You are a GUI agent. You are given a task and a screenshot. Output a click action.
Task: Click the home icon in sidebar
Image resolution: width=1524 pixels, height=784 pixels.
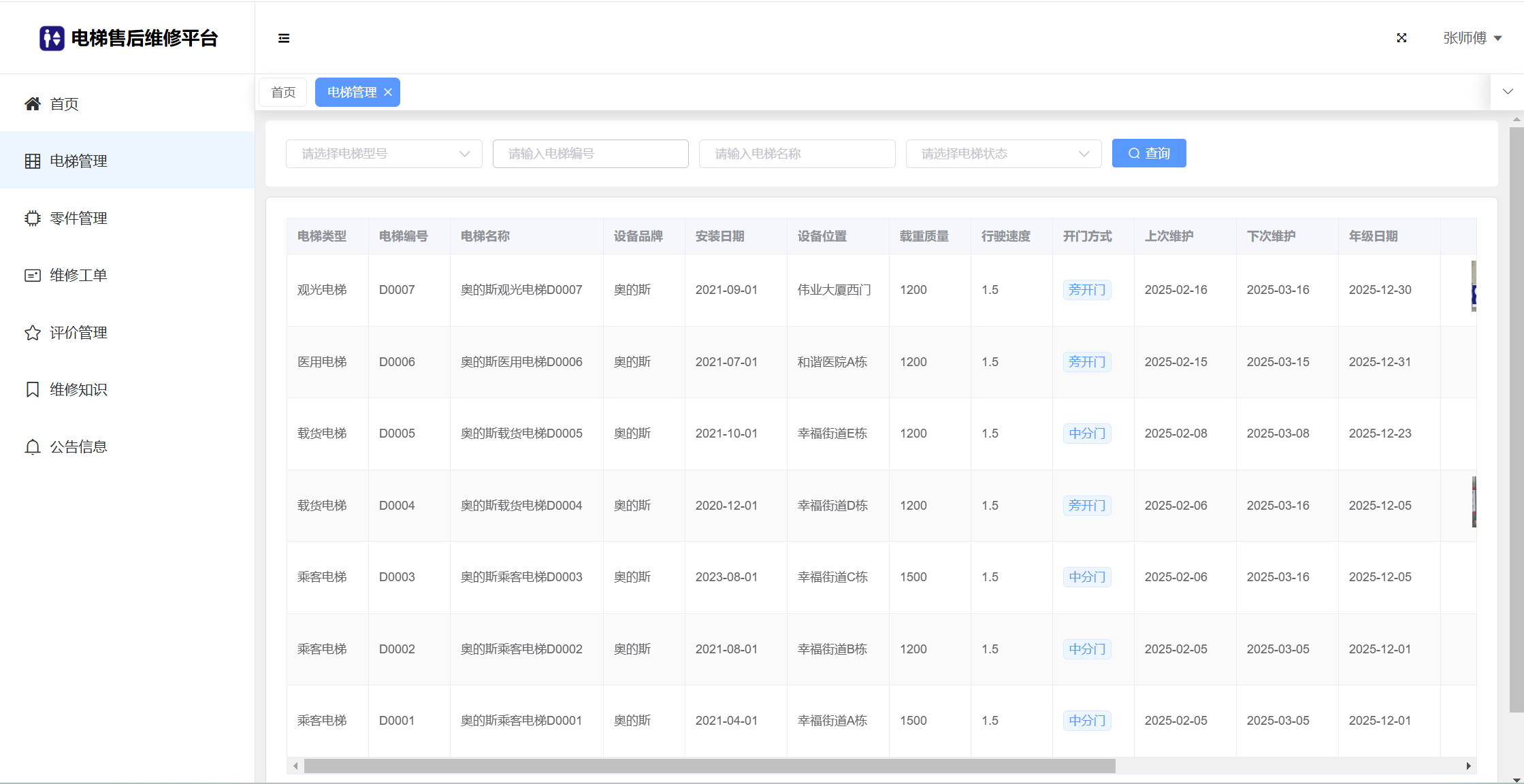tap(32, 103)
